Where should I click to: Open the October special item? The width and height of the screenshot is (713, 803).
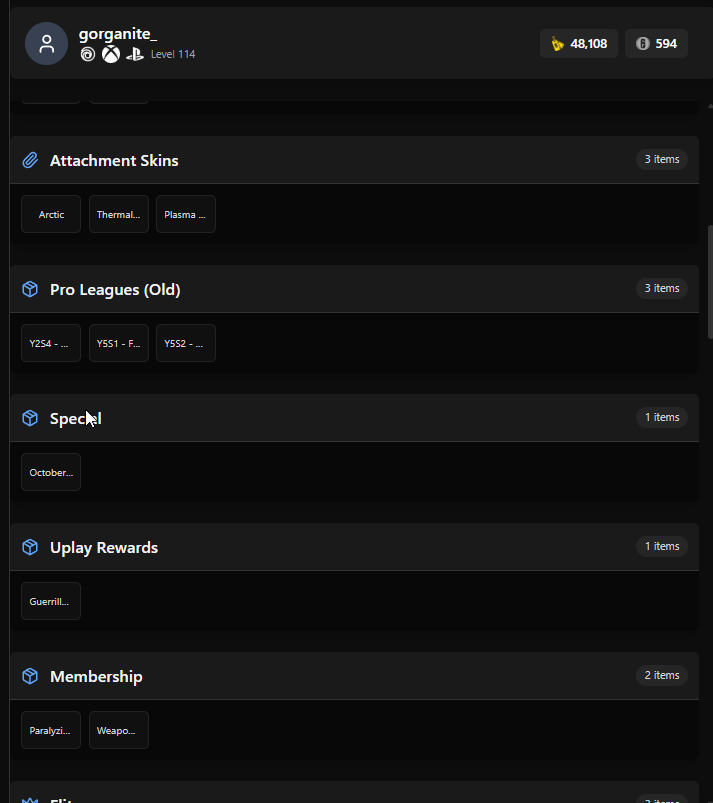pos(51,472)
